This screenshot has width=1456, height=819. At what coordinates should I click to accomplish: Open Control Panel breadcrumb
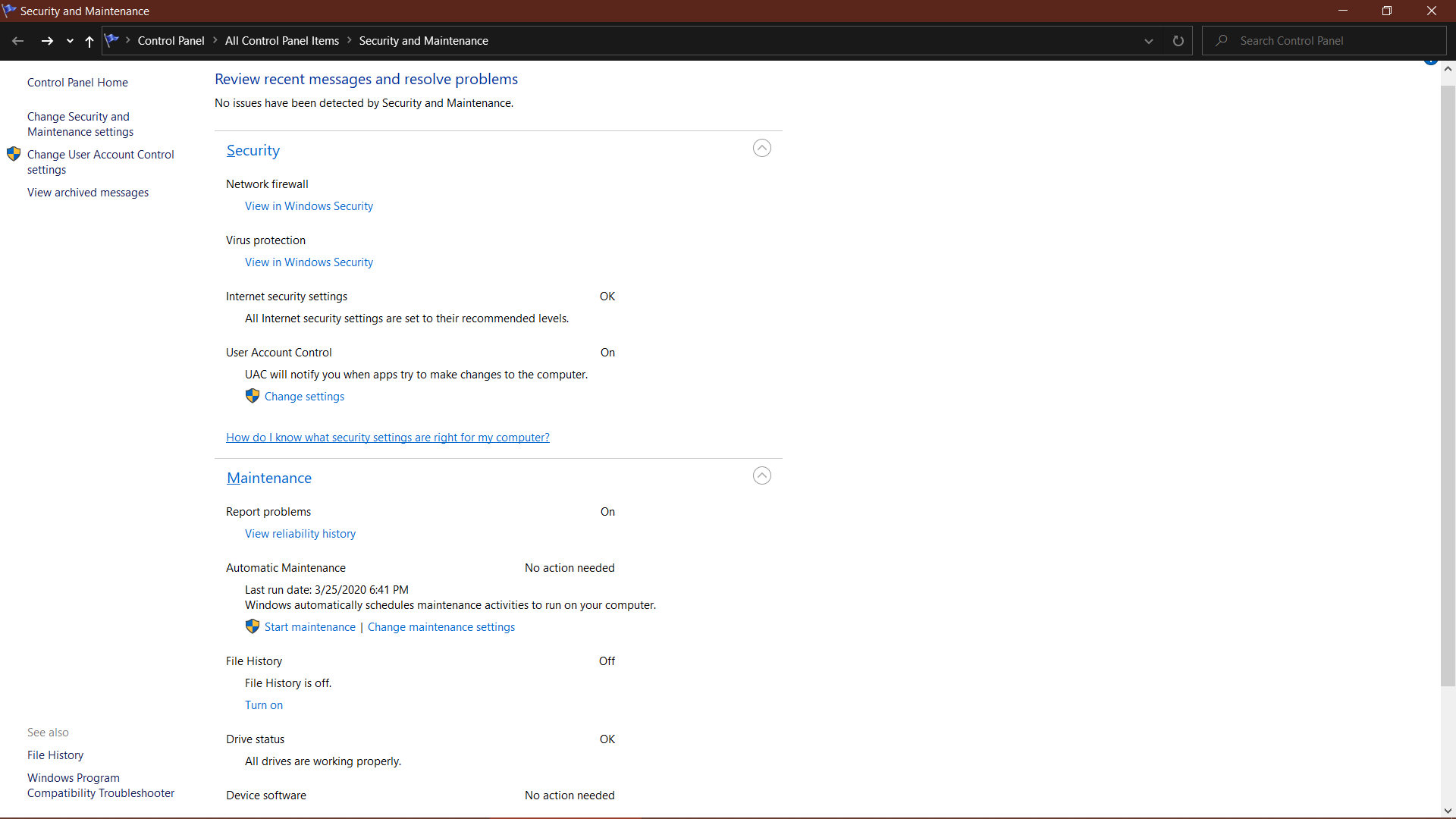(171, 41)
